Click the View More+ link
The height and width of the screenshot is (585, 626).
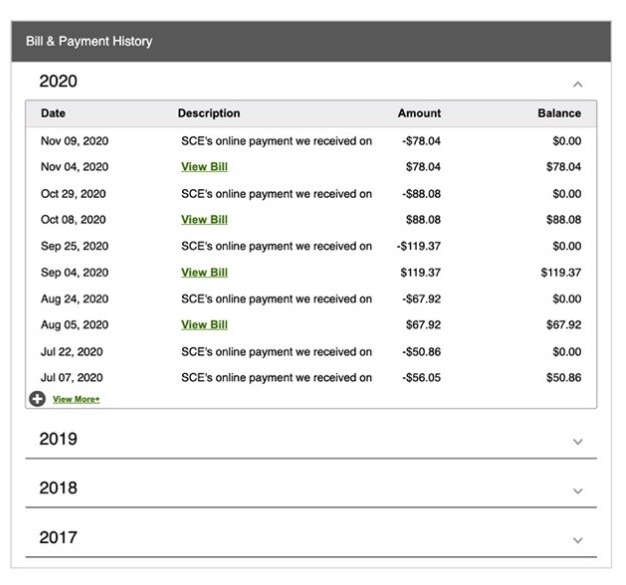click(x=76, y=399)
